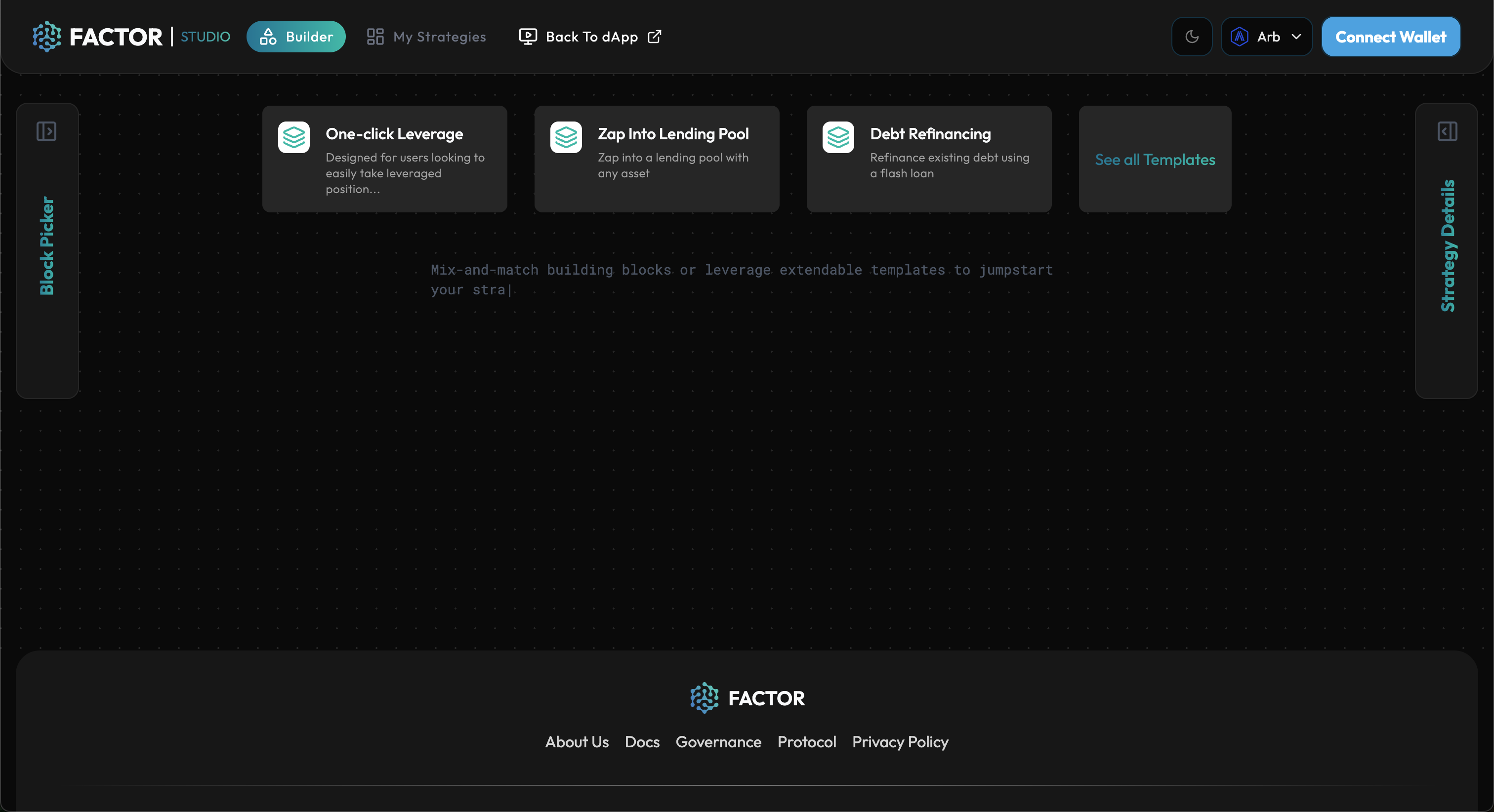Click Connect Wallet button

click(1390, 37)
